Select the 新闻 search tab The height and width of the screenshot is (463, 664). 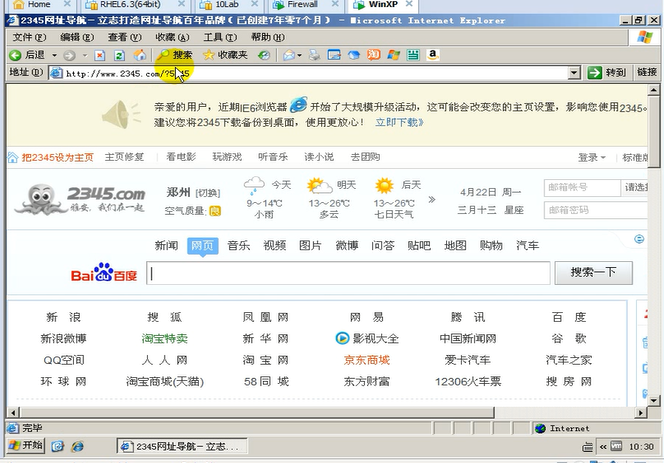(166, 245)
